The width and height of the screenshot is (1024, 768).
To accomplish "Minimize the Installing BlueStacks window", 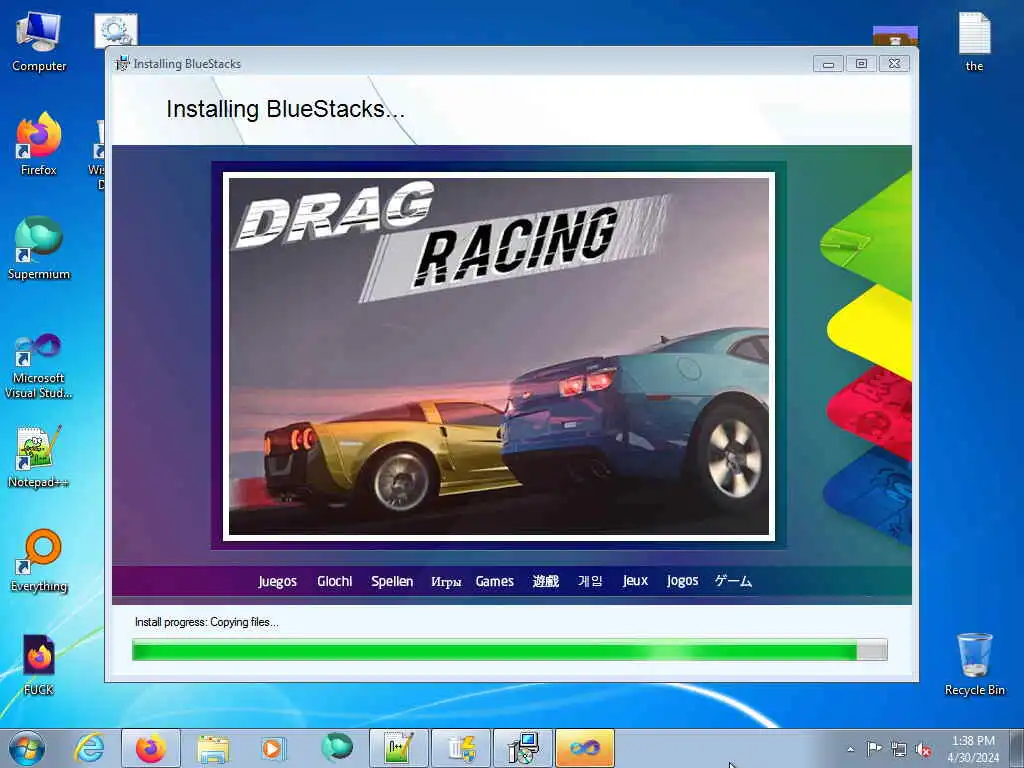I will click(x=828, y=63).
